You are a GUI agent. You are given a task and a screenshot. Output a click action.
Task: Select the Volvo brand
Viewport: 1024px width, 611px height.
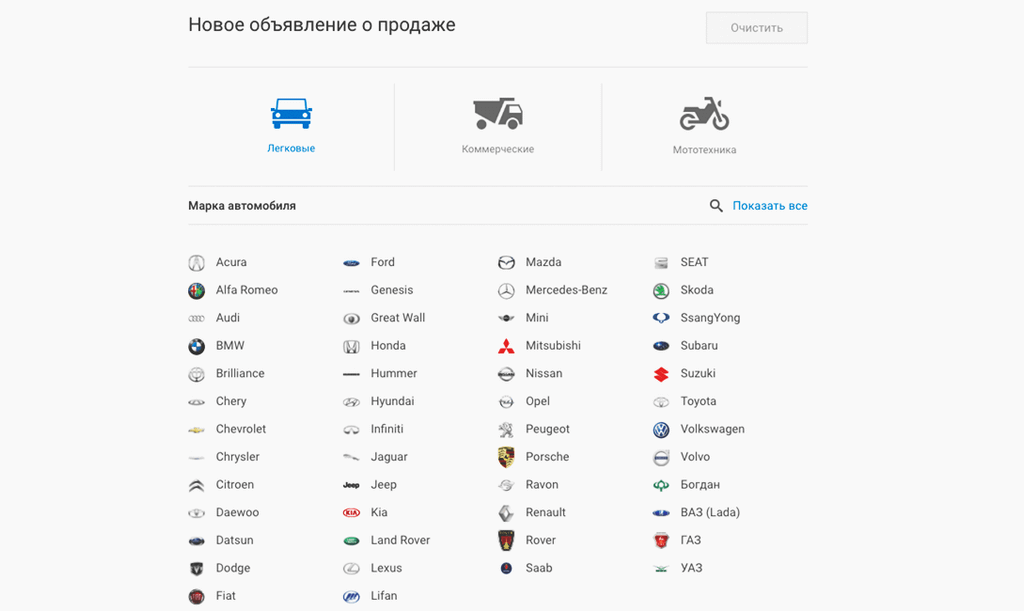coord(695,457)
